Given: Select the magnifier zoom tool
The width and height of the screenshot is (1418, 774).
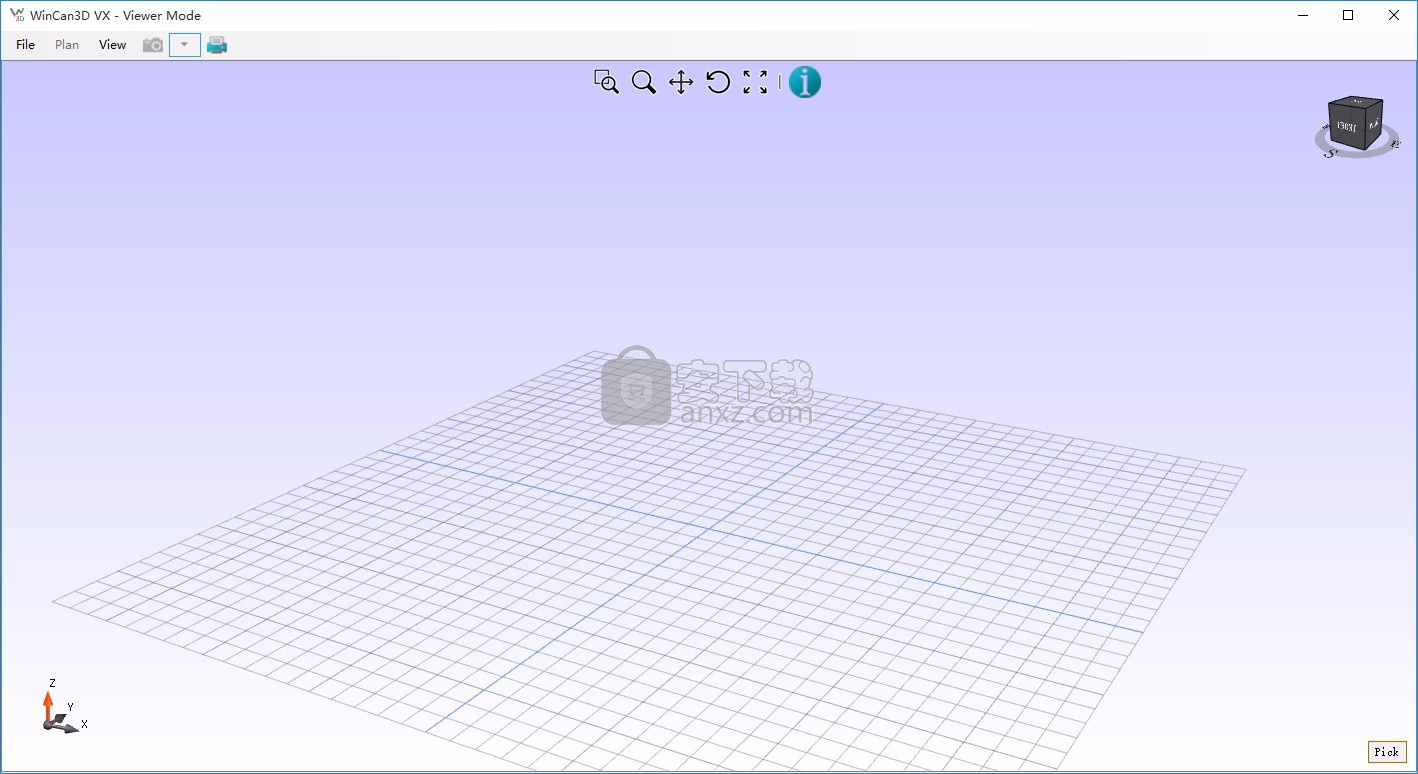Looking at the screenshot, I should coord(644,82).
